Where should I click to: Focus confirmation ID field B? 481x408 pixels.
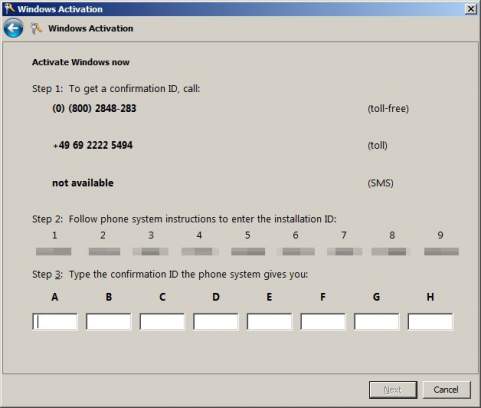pos(109,322)
